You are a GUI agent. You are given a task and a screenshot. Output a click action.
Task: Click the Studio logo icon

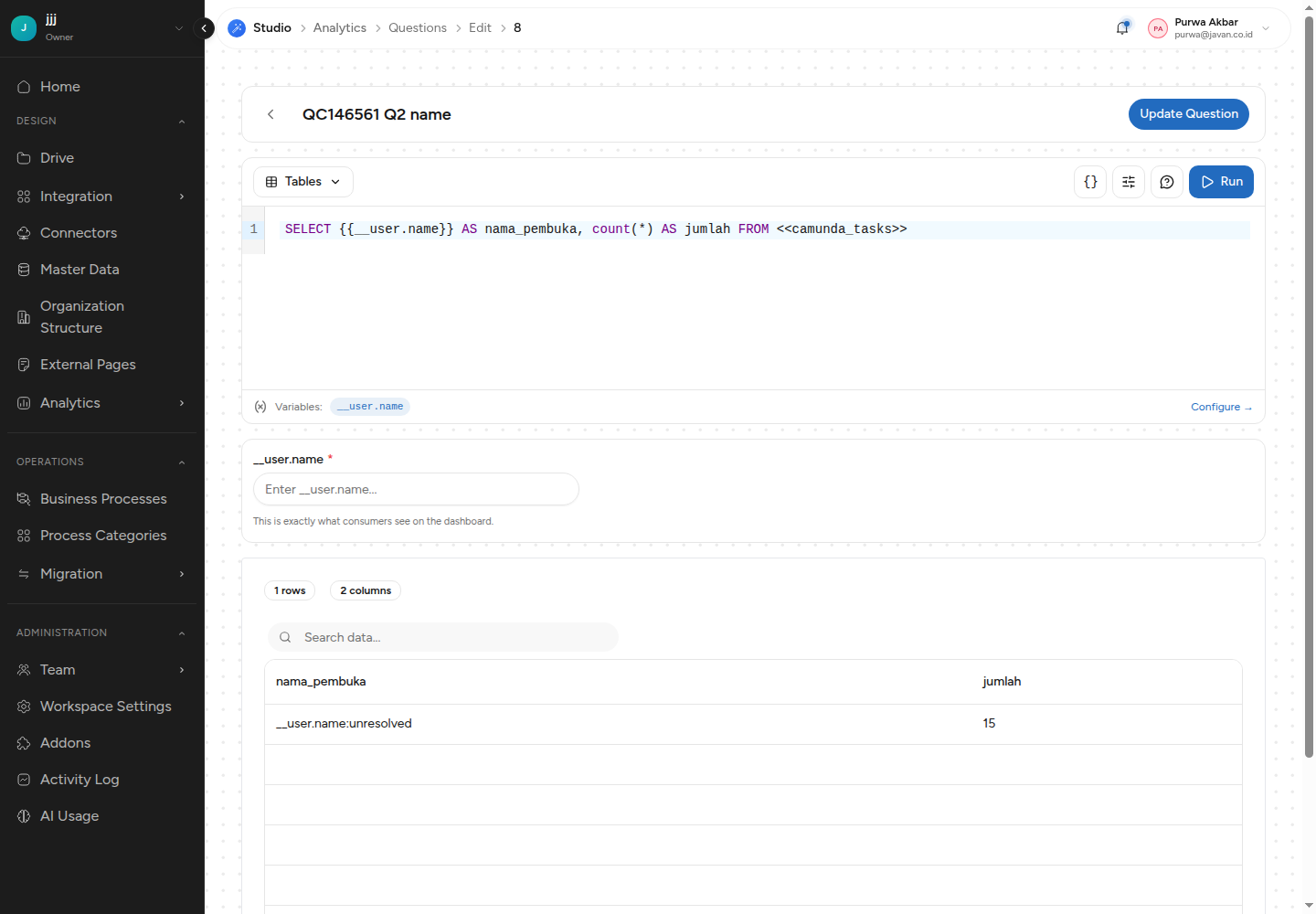pos(237,28)
